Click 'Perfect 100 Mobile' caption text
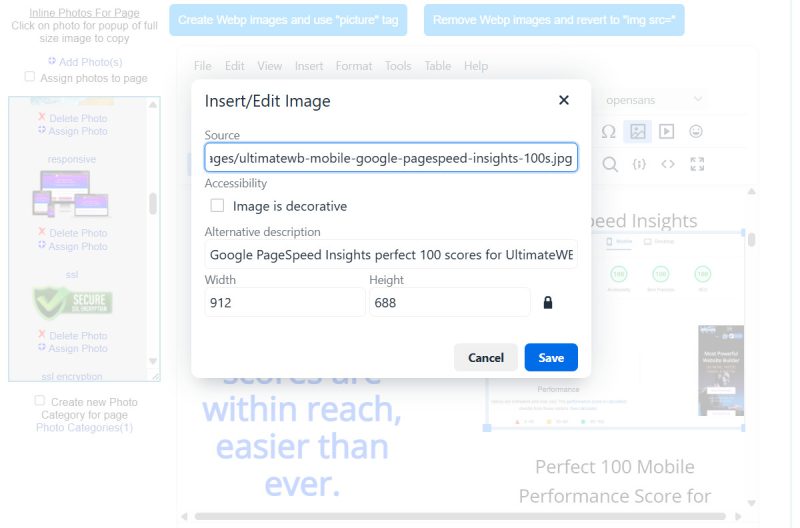800x528 pixels. click(615, 467)
